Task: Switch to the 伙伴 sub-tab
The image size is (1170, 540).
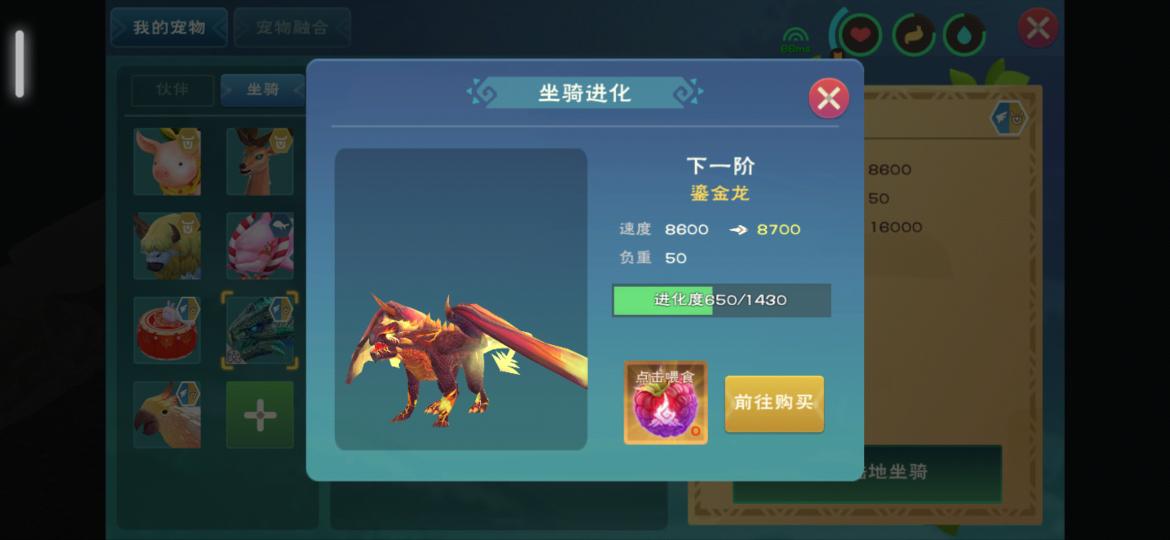Action: coord(172,90)
